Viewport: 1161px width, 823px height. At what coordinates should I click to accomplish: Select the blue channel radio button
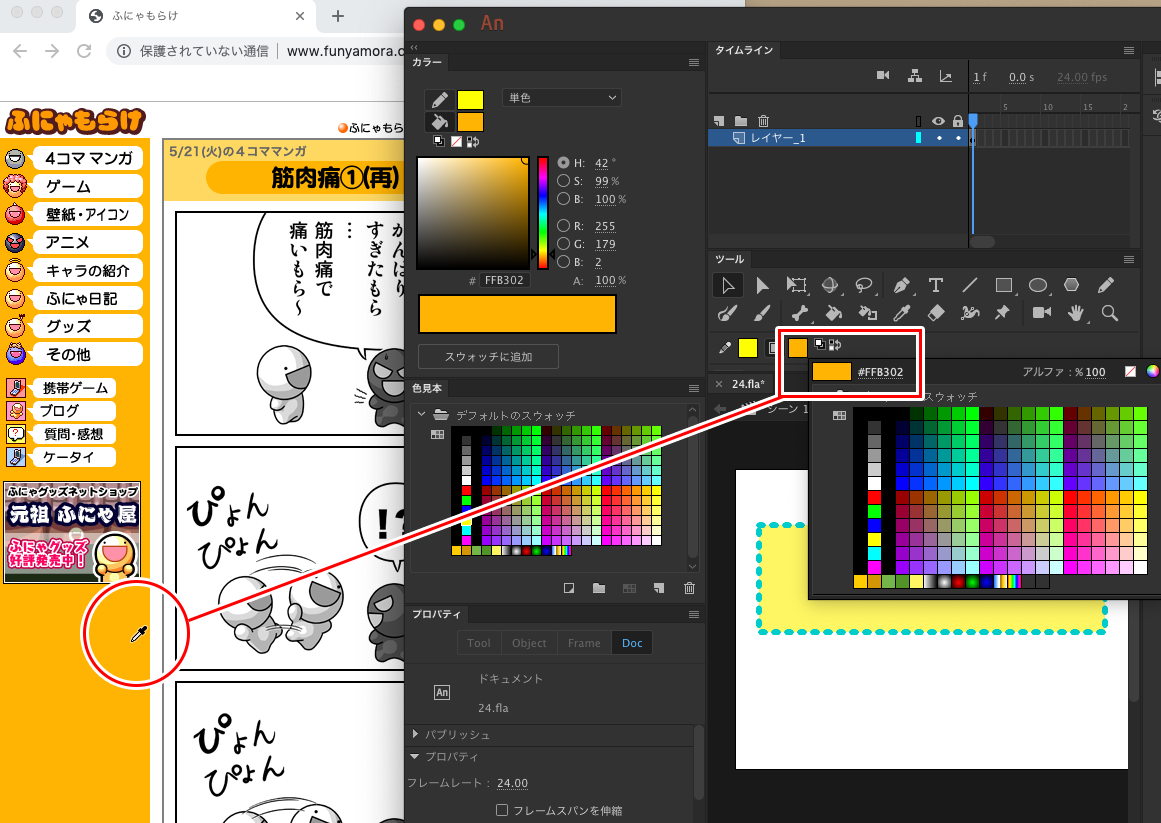[x=563, y=261]
